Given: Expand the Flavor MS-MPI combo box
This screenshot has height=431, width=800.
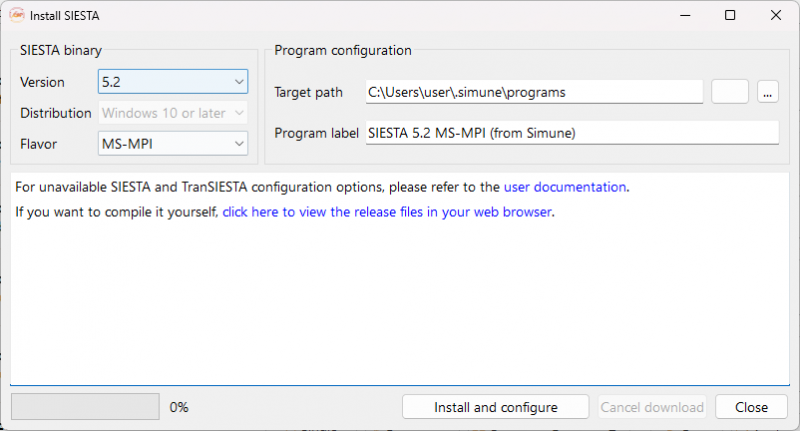Looking at the screenshot, I should pyautogui.click(x=172, y=144).
